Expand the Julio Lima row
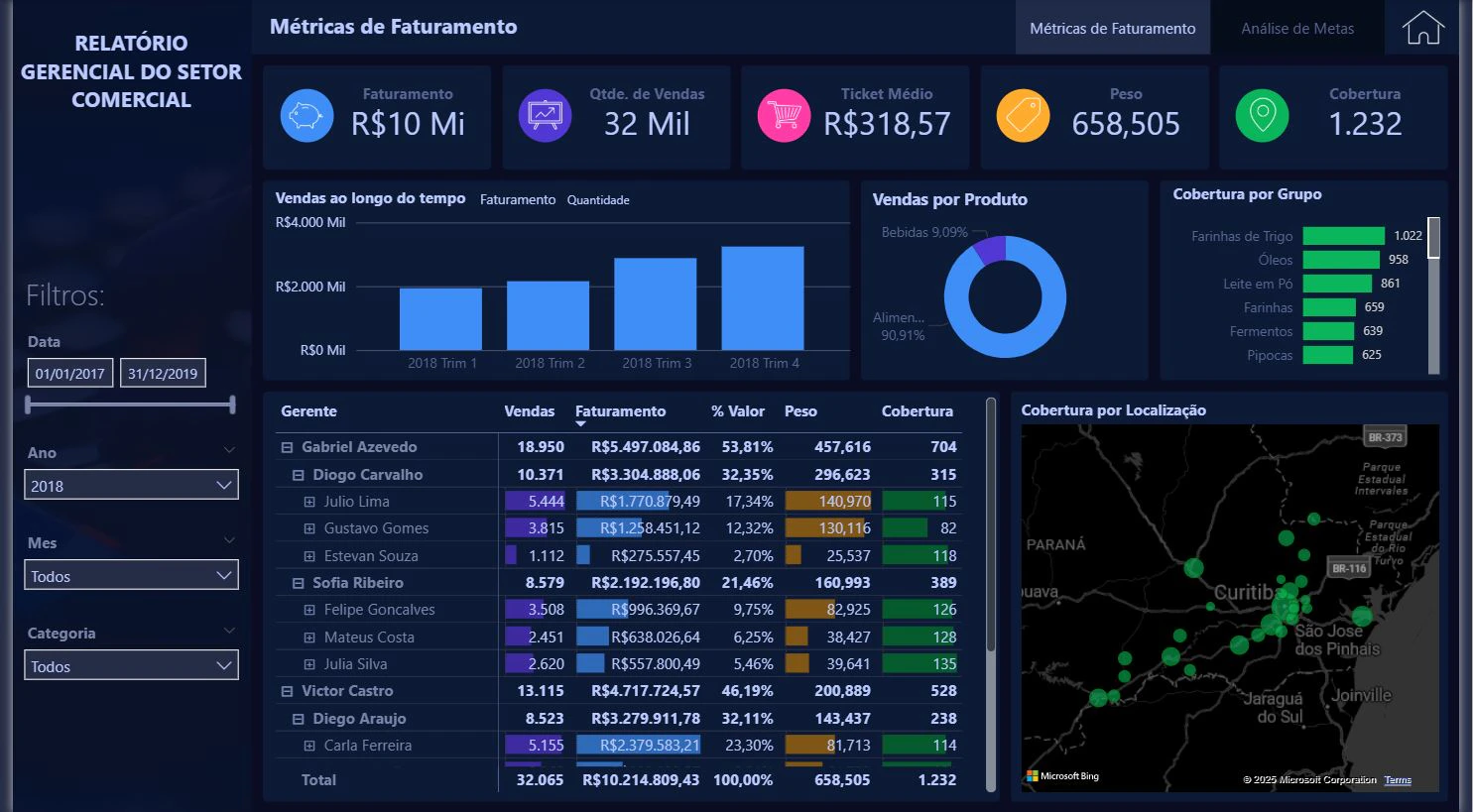The width and height of the screenshot is (1473, 812). coord(308,503)
